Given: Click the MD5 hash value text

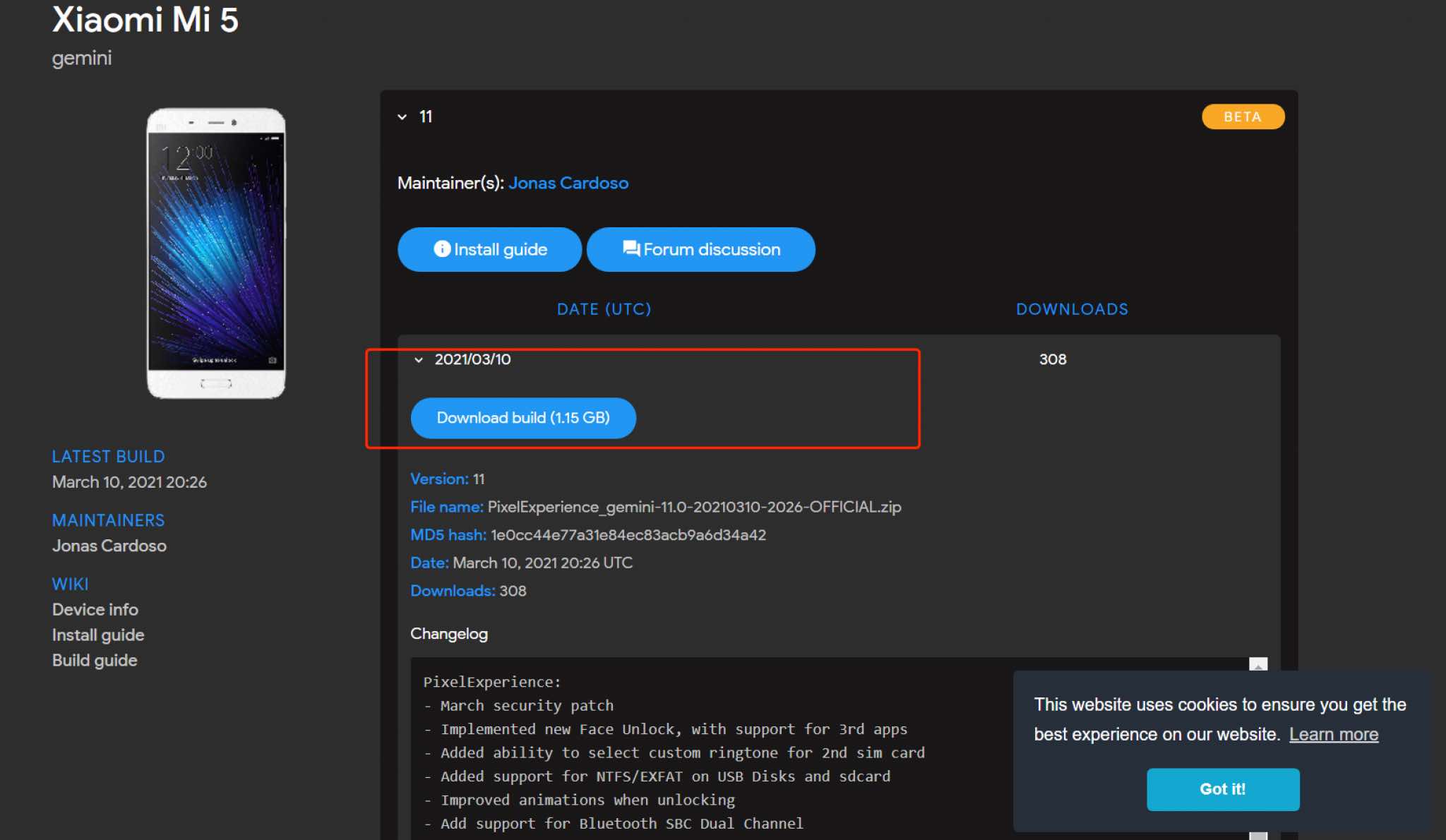Looking at the screenshot, I should coord(628,535).
